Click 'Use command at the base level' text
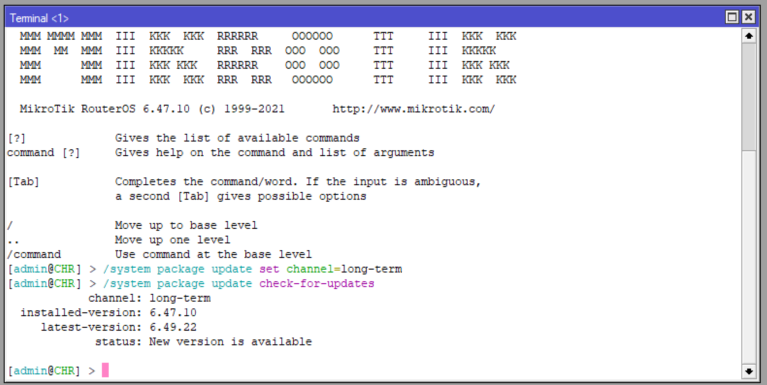The height and width of the screenshot is (385, 767). click(213, 254)
